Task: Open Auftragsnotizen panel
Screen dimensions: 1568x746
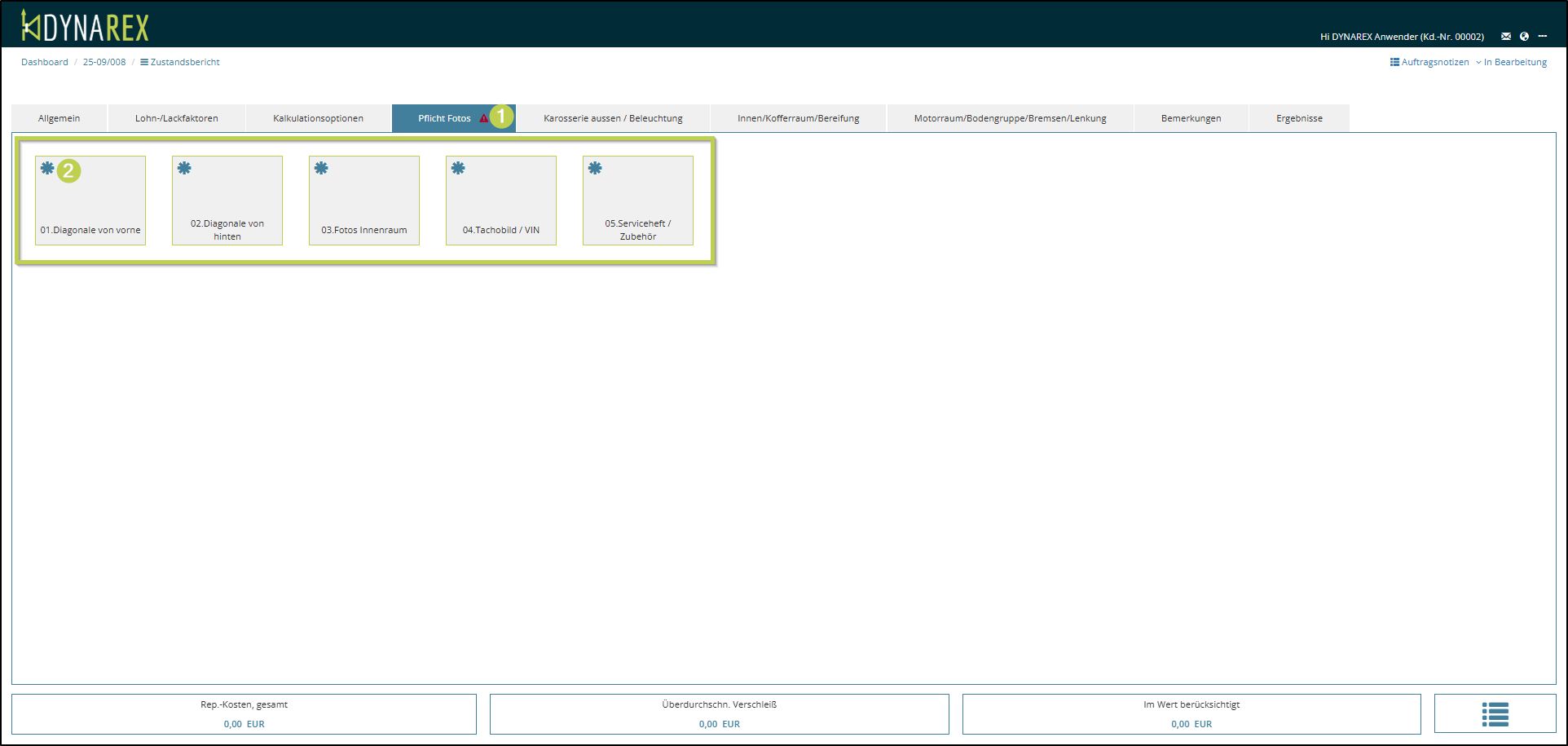Action: [1429, 62]
